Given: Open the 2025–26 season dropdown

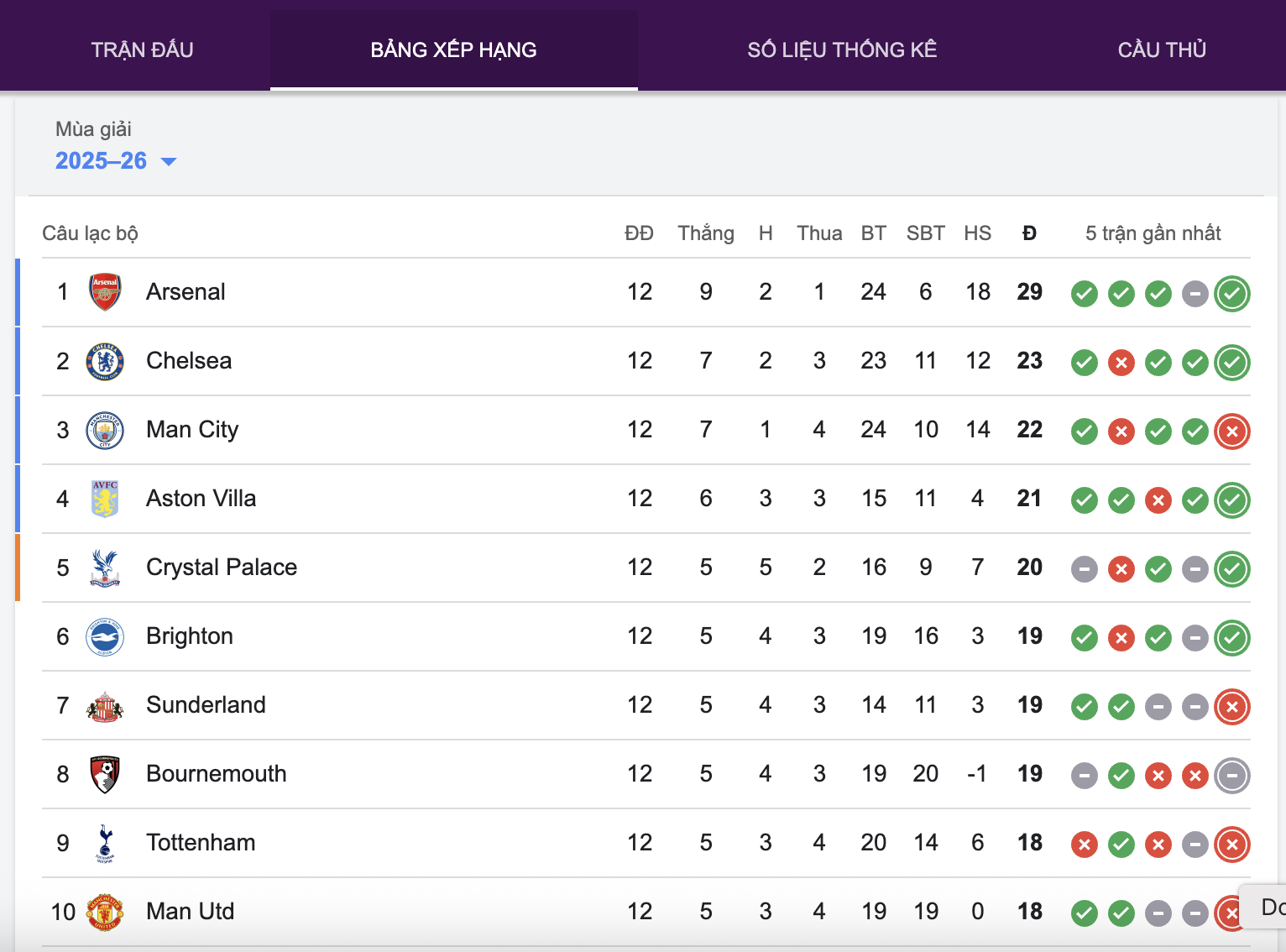Looking at the screenshot, I should (102, 160).
